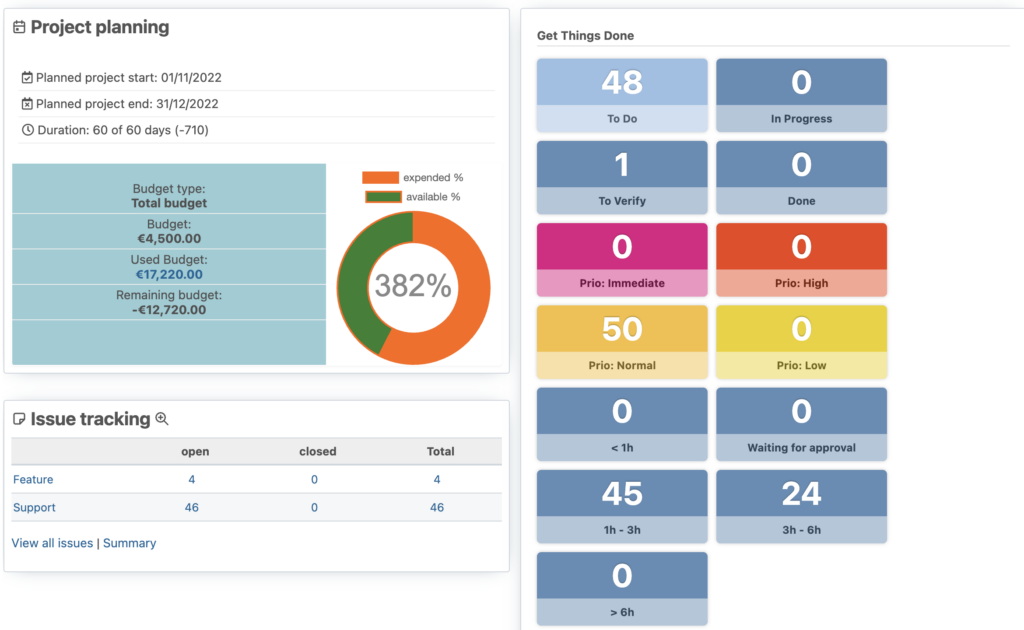Click the count of open Support issues
The height and width of the screenshot is (630, 1024).
point(190,507)
